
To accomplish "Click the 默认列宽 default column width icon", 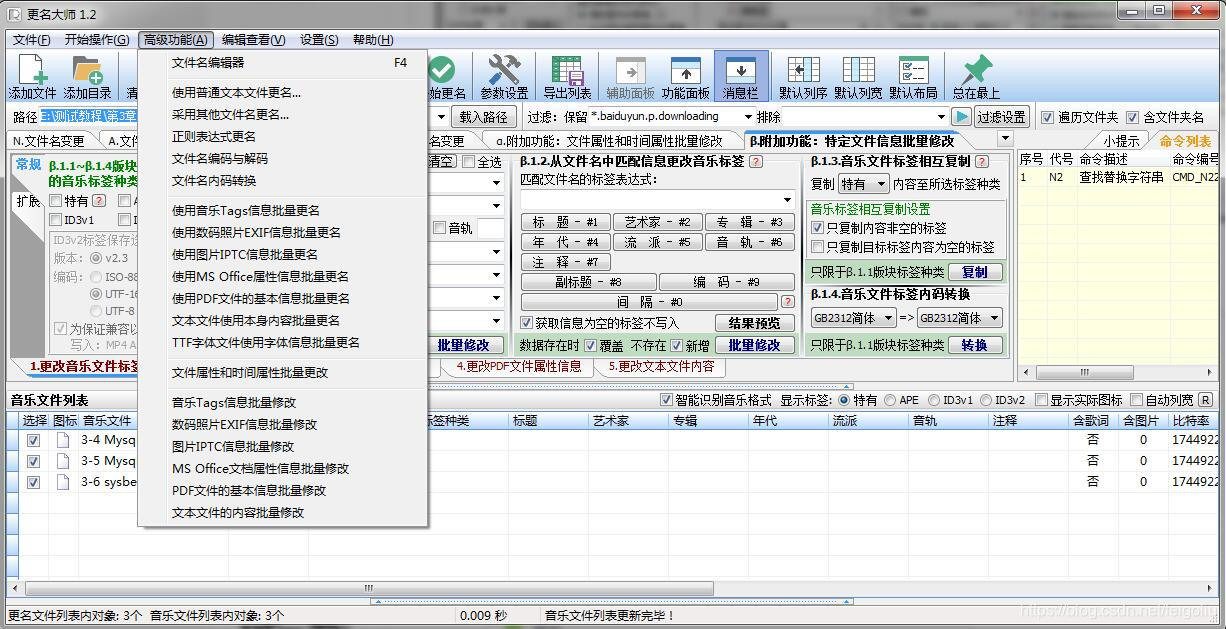I will [858, 77].
